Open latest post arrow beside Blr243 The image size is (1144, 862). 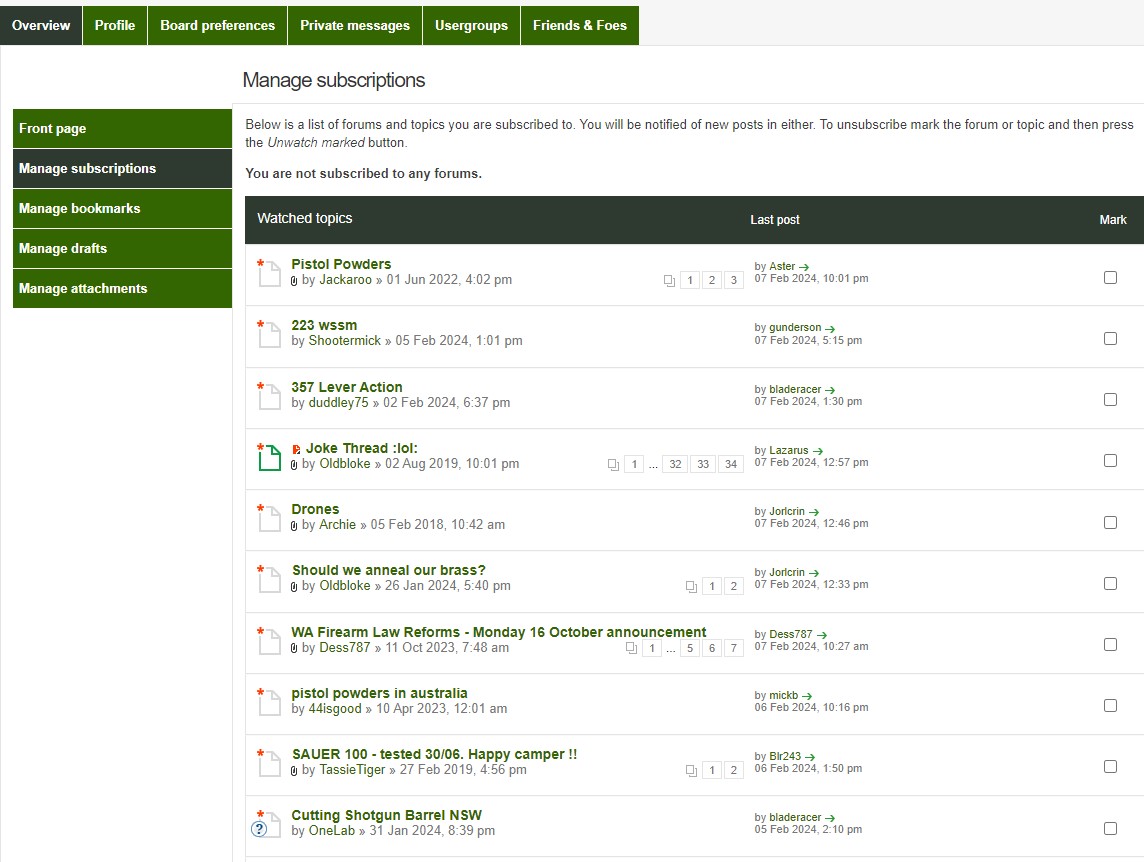click(x=810, y=757)
